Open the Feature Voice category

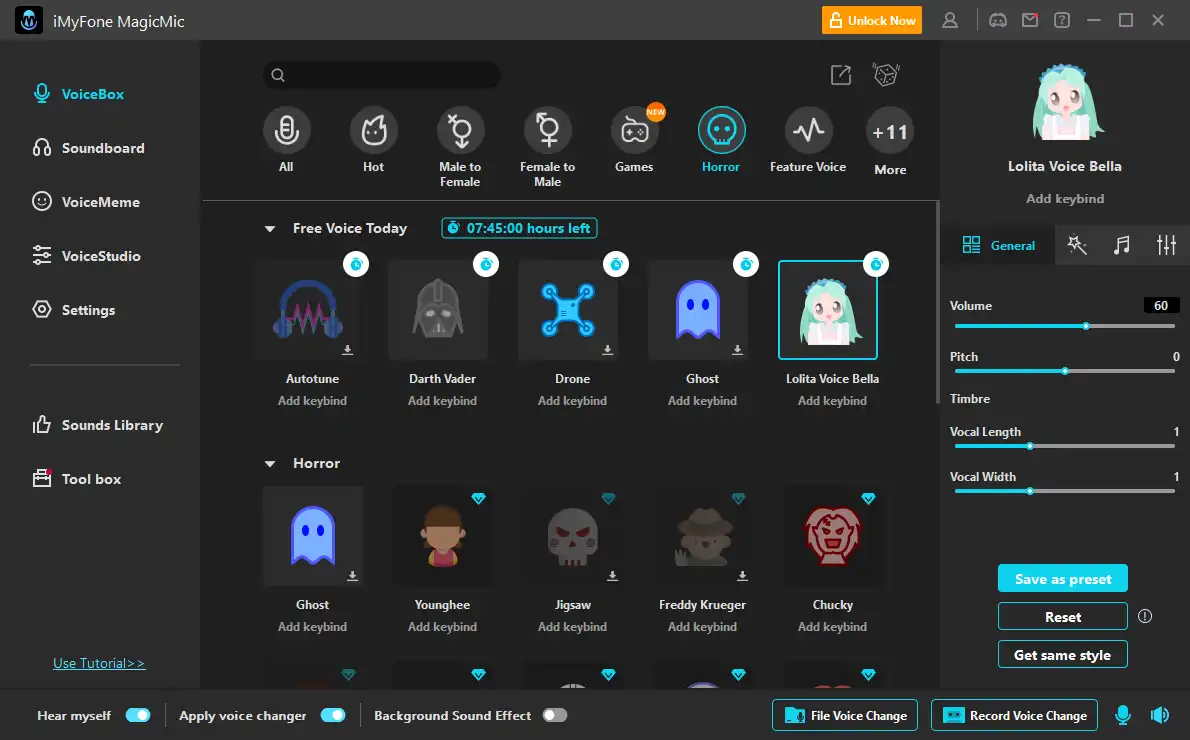click(808, 131)
